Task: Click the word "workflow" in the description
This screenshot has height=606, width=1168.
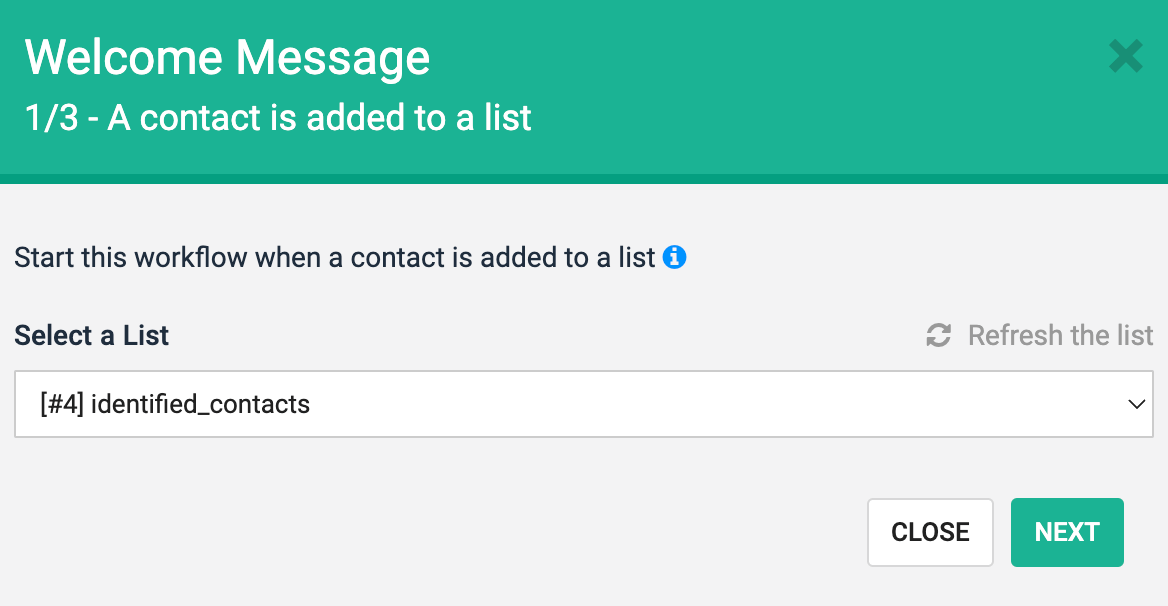Action: coord(191,257)
